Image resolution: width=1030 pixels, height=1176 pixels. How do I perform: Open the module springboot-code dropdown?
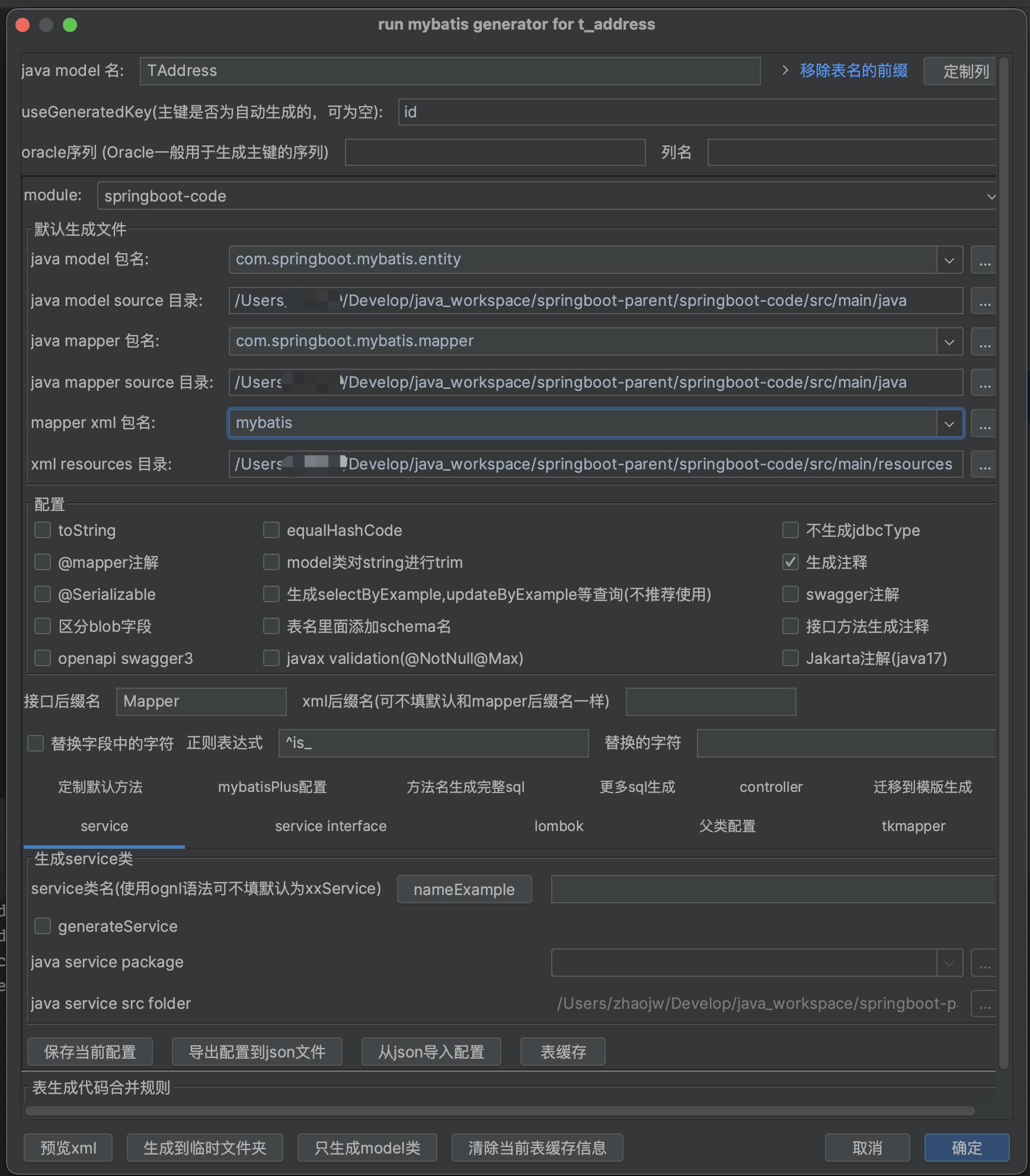point(546,196)
